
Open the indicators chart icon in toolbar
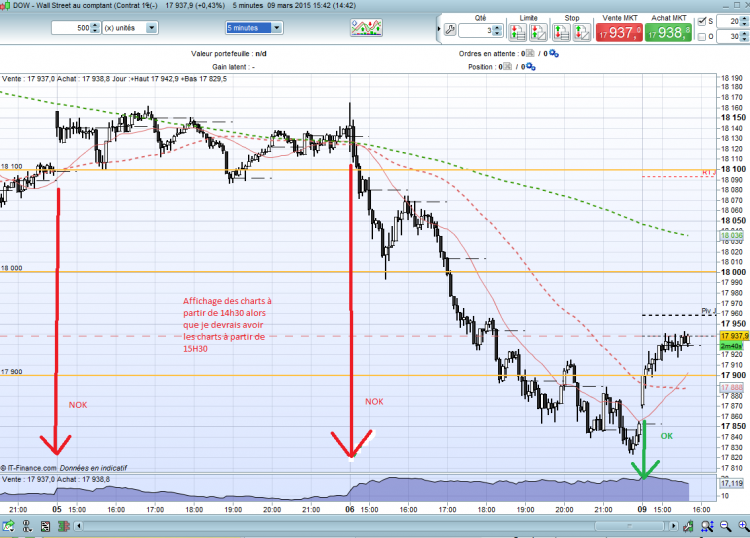tap(366, 28)
